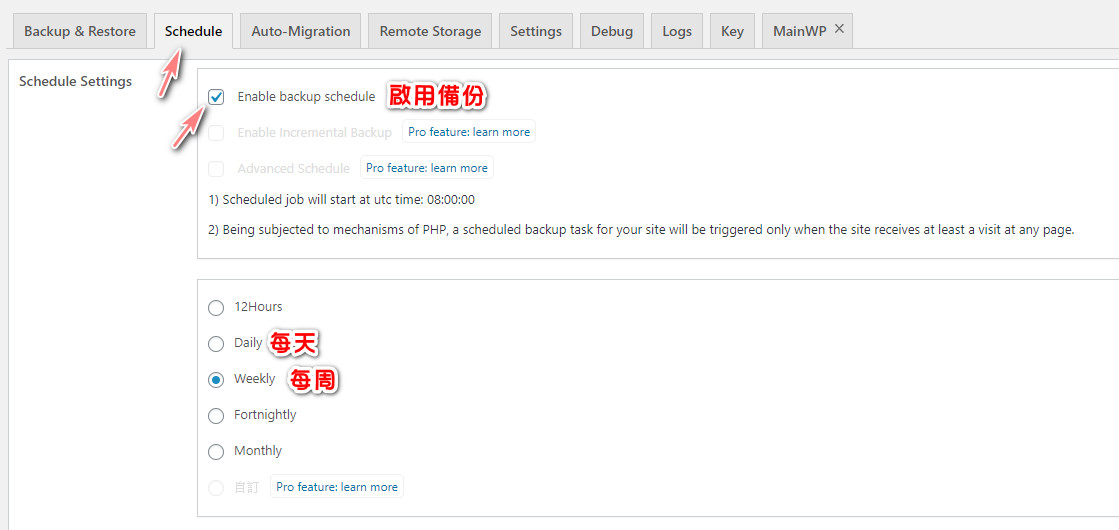Click Pro feature link beside Incremental Backup
The width and height of the screenshot is (1119, 530).
pos(469,132)
